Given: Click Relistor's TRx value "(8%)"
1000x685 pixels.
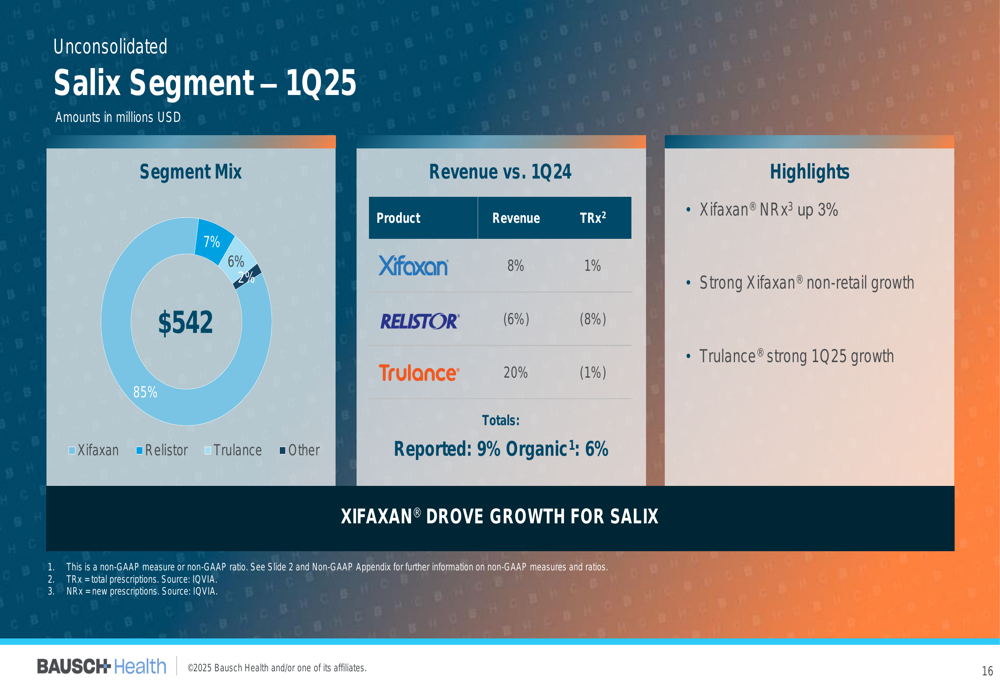Looking at the screenshot, I should point(592,319).
